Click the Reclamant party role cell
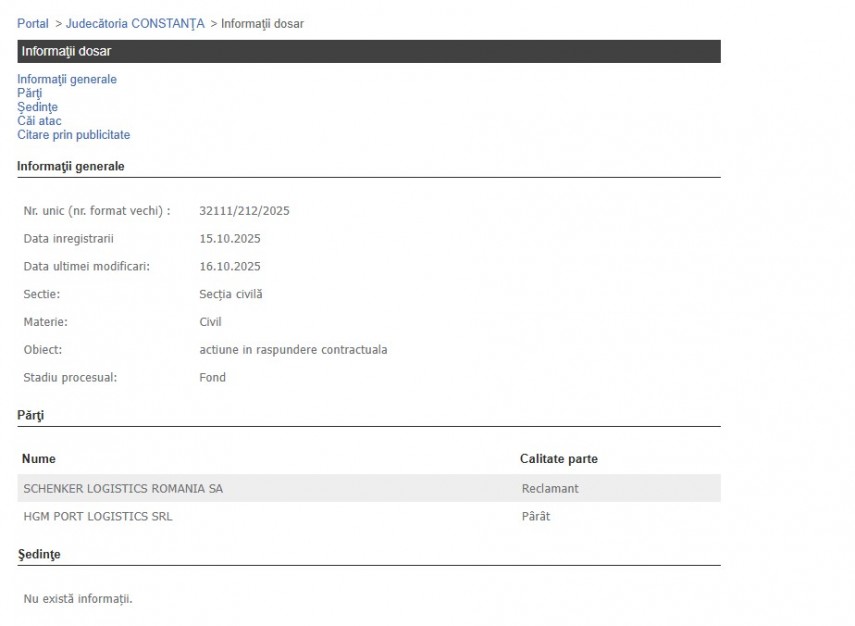This screenshot has width=855, height=626. point(550,489)
